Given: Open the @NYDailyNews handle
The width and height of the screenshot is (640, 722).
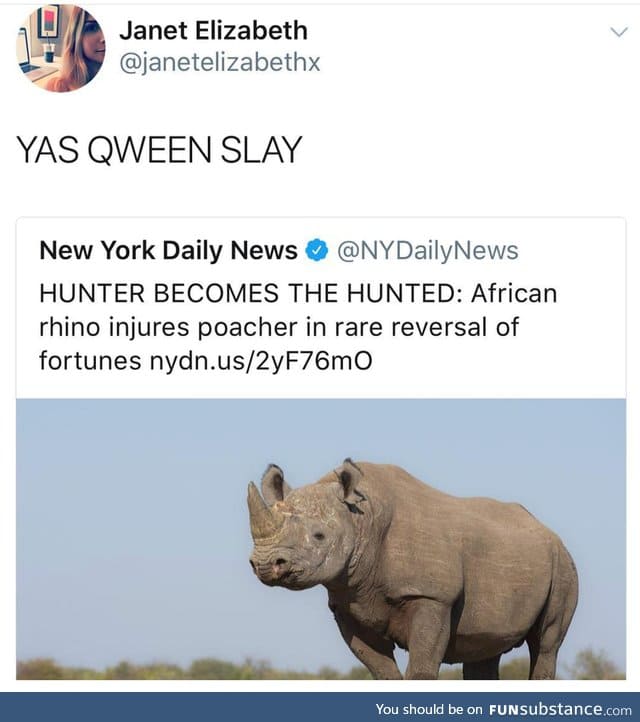Looking at the screenshot, I should pyautogui.click(x=428, y=251).
